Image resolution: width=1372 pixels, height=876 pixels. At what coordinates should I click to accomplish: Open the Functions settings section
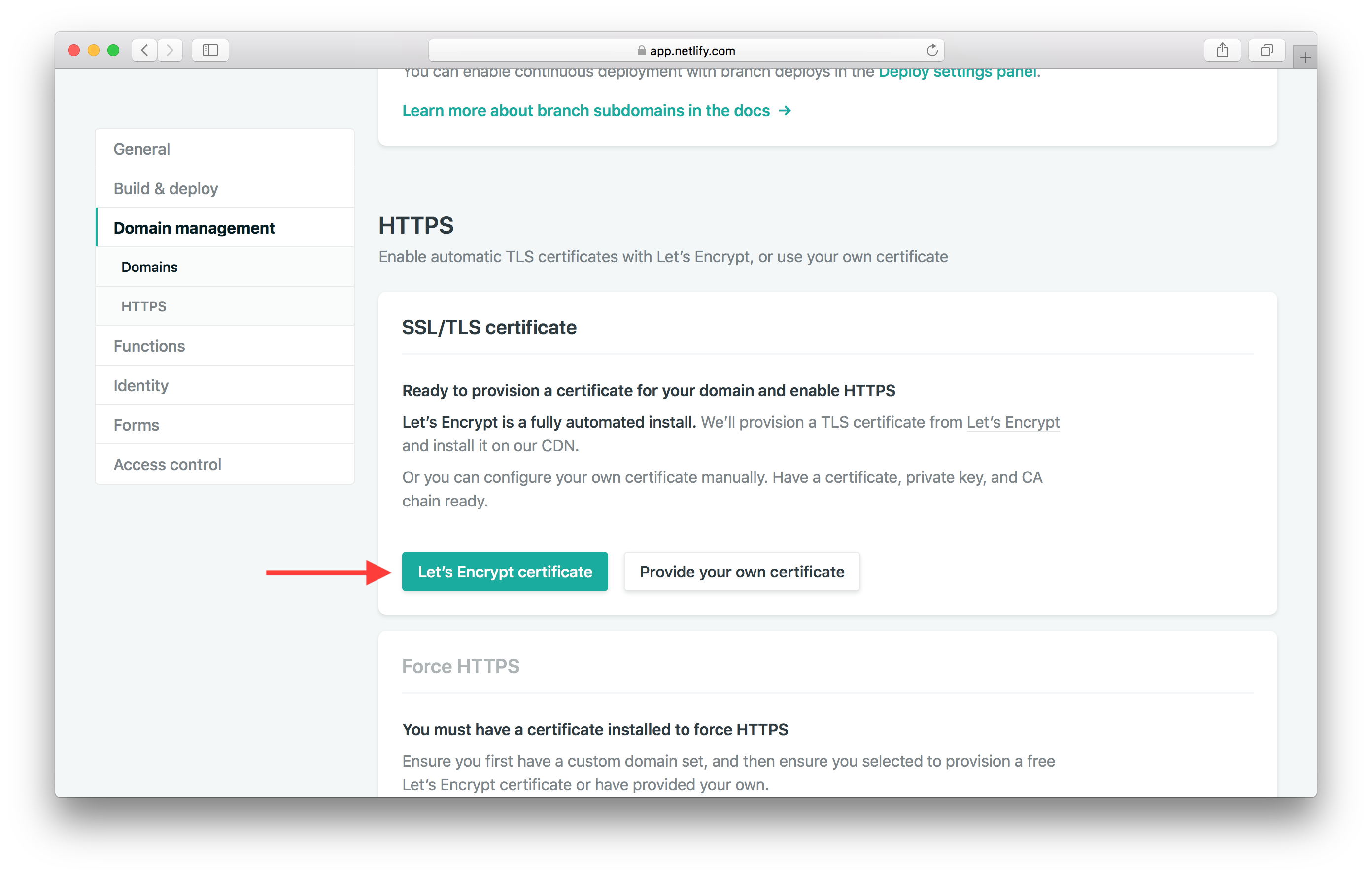(149, 346)
